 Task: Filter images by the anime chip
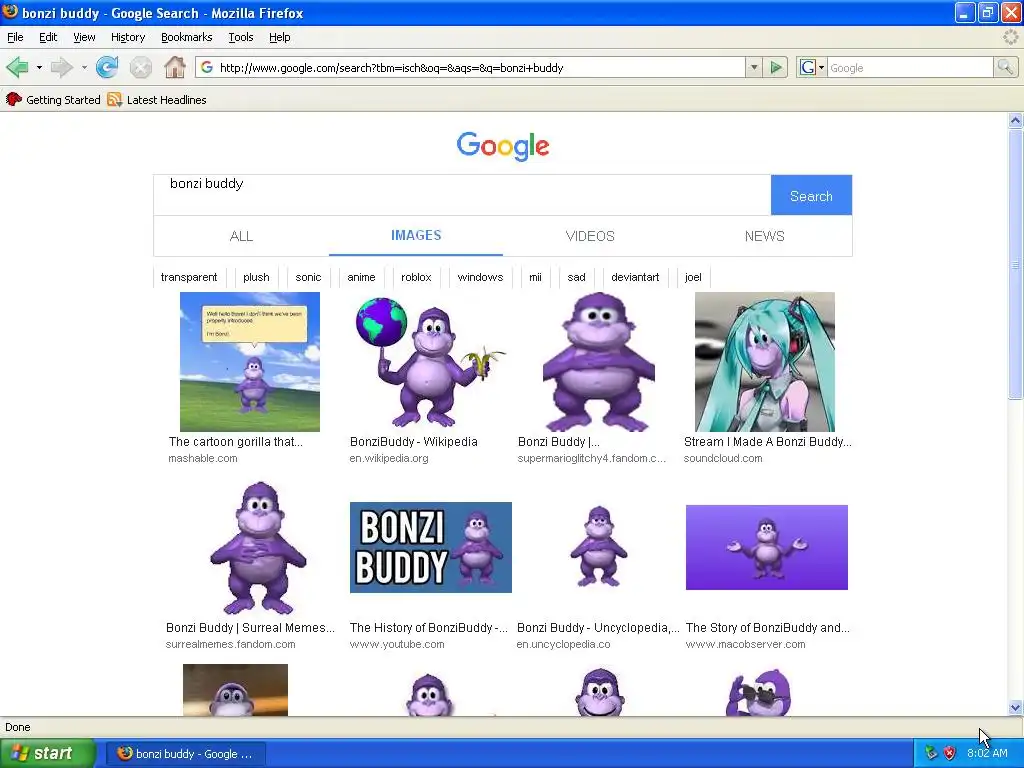click(361, 277)
